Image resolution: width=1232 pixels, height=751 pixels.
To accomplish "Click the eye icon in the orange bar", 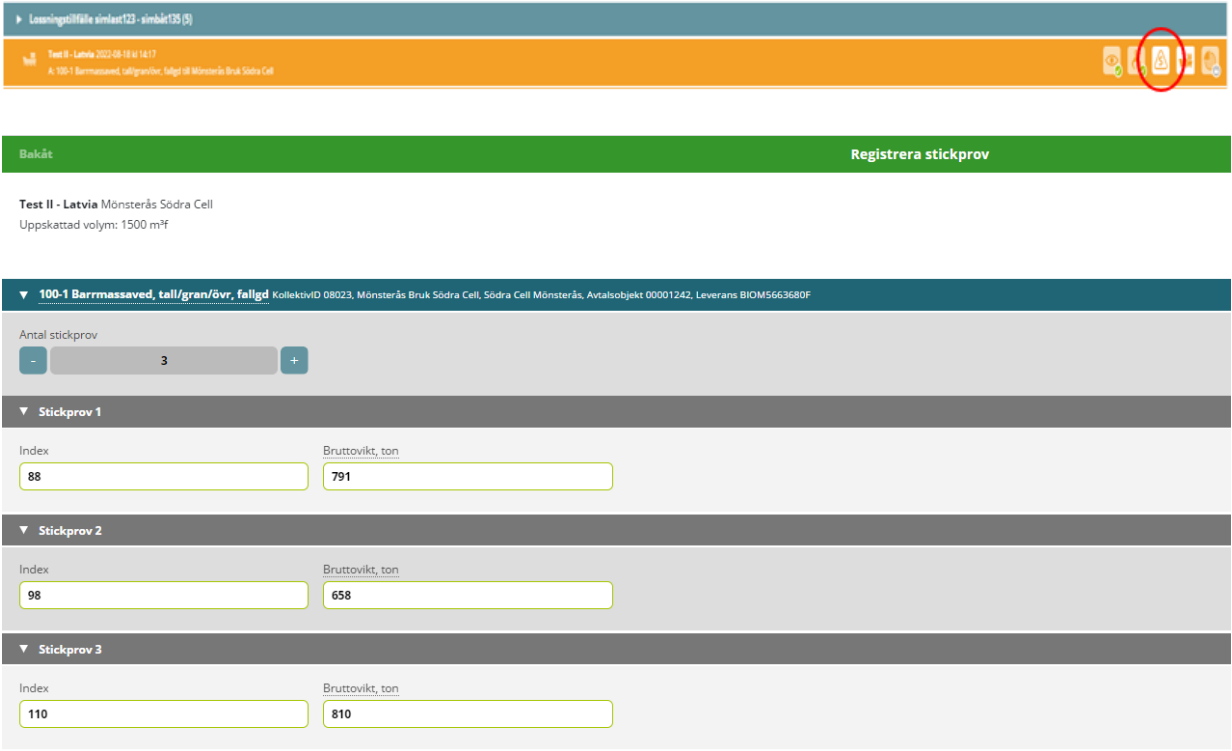I will click(1112, 61).
